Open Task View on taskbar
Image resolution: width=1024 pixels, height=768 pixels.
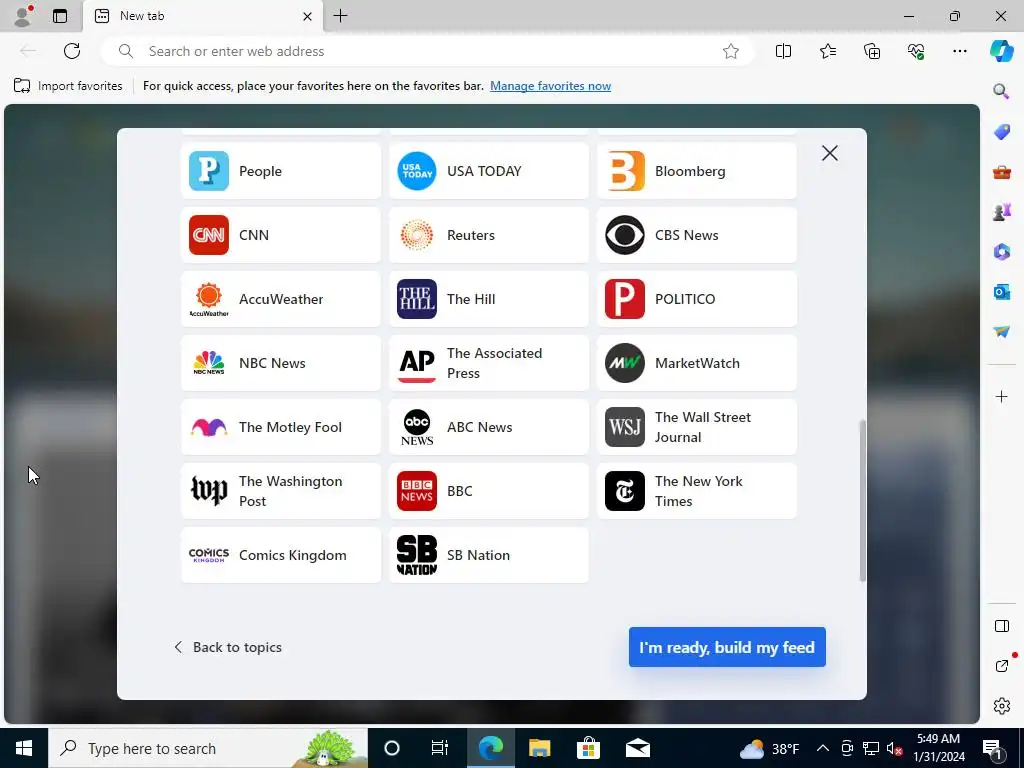(x=440, y=748)
